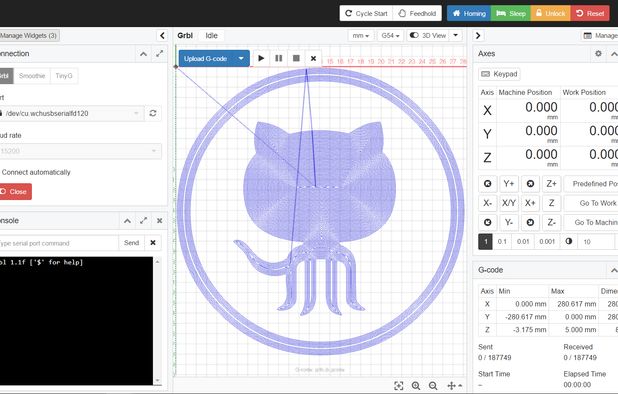Image resolution: width=618 pixels, height=394 pixels.
Task: Expand Connection widget to fullscreen
Action: click(x=159, y=54)
